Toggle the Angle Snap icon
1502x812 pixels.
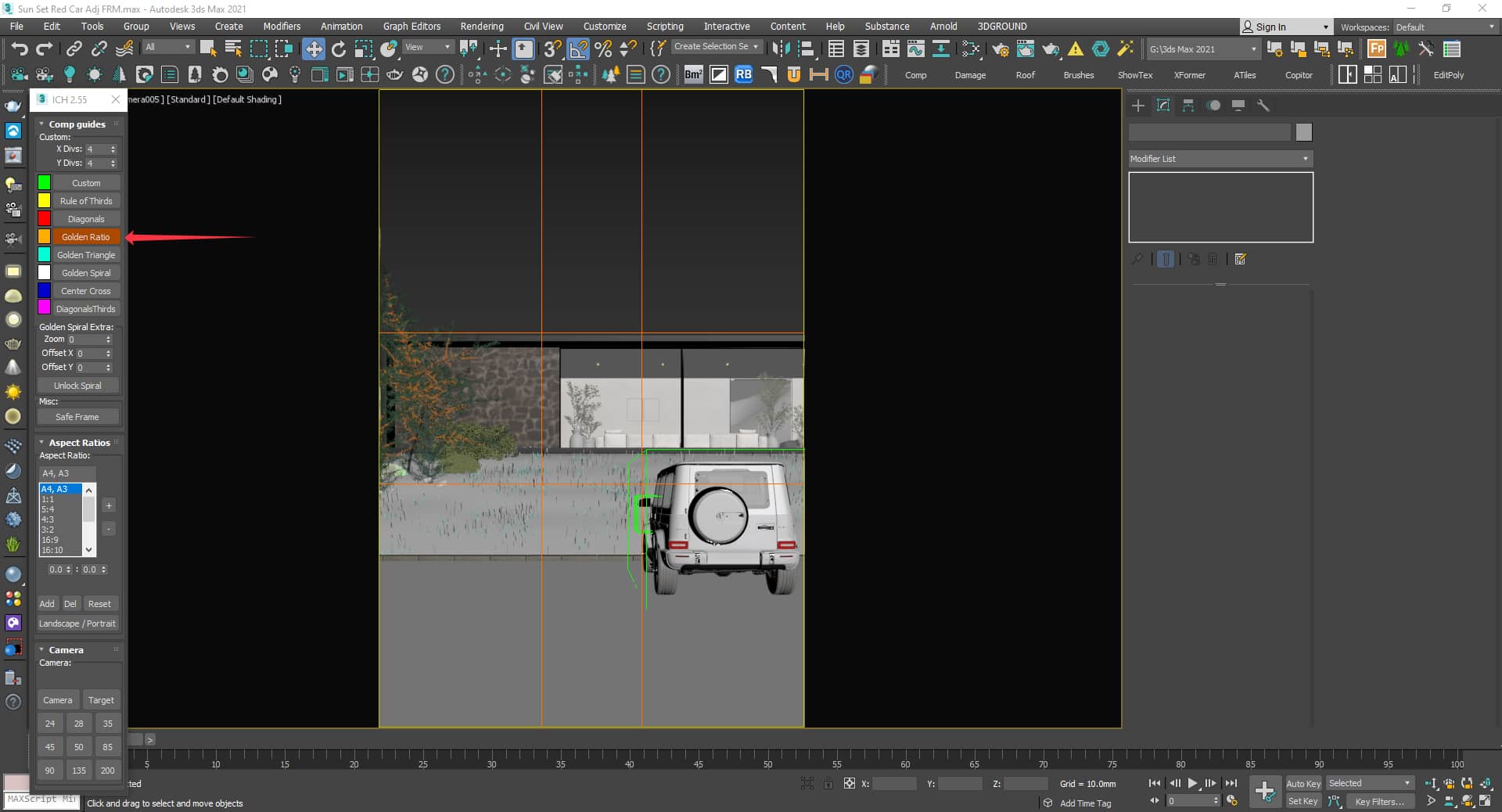tap(578, 49)
